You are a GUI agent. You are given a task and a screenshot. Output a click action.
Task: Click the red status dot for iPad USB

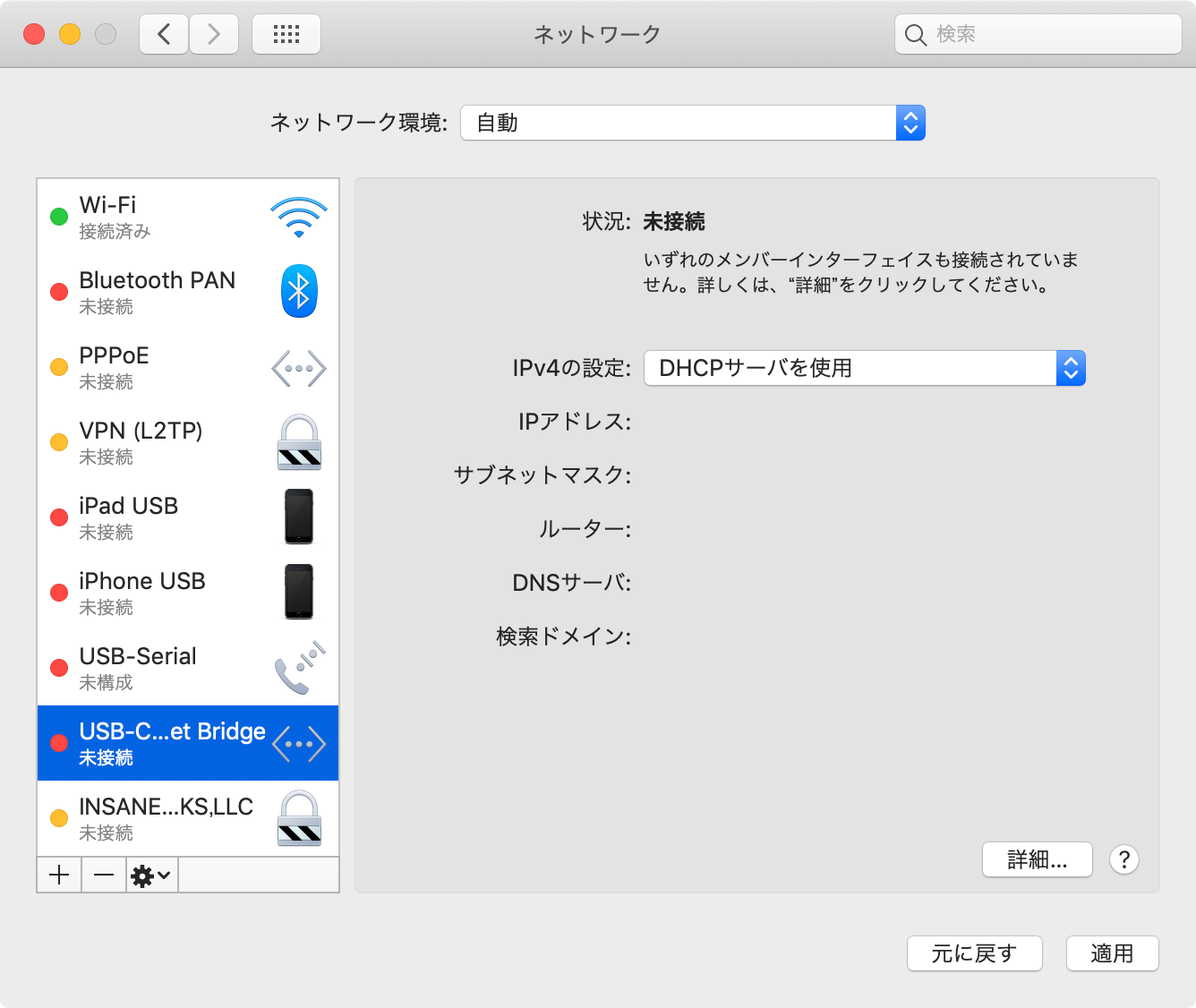coord(59,517)
